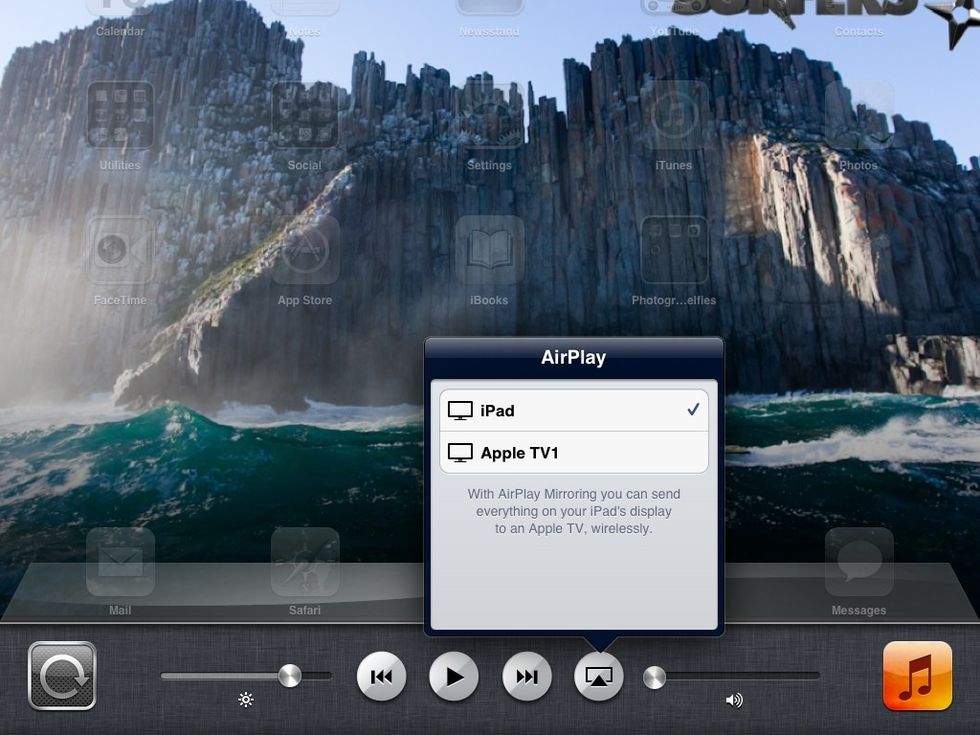
Task: Launch the Settings app
Action: point(489,115)
